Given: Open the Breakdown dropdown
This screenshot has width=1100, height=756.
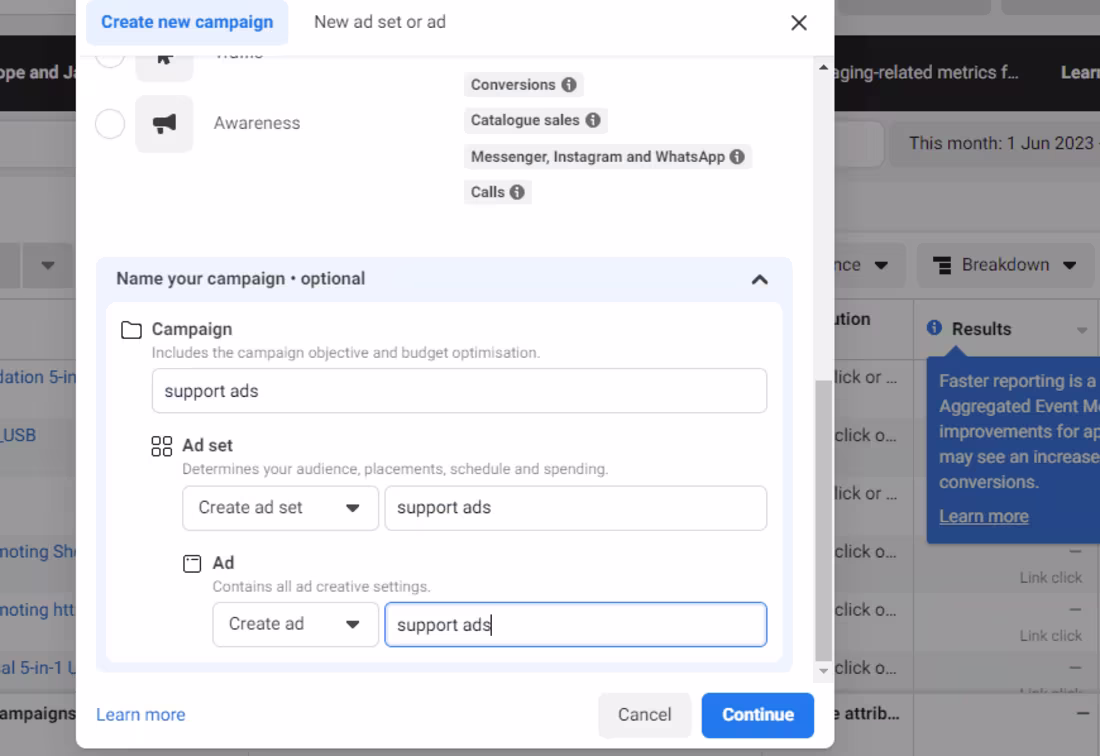Looking at the screenshot, I should pyautogui.click(x=1005, y=264).
